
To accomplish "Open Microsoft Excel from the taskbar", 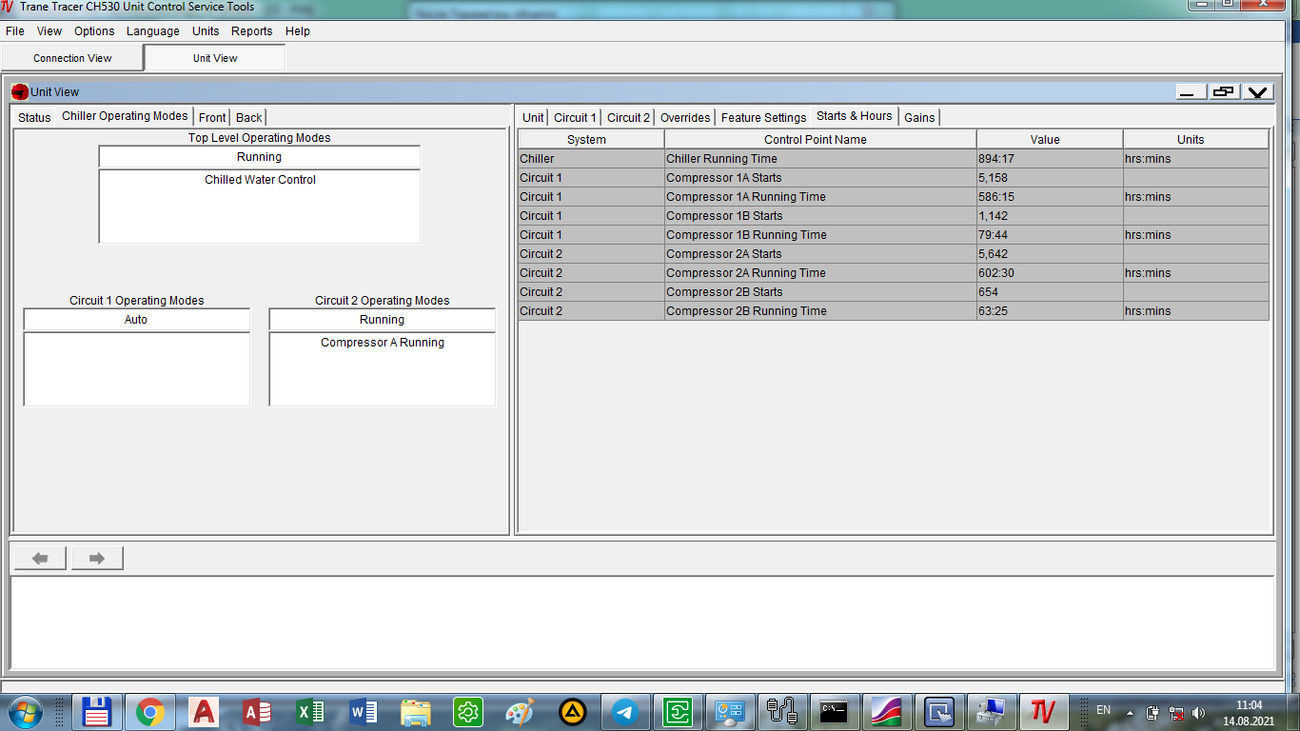I will [310, 712].
